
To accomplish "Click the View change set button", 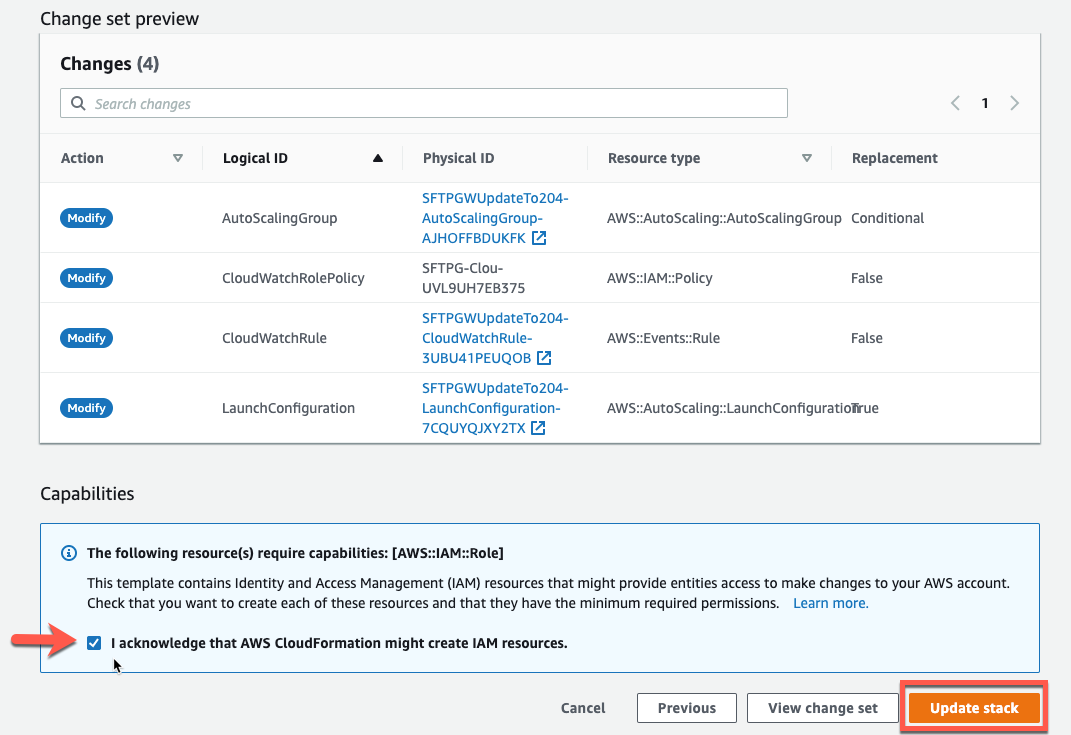I will (x=822, y=708).
